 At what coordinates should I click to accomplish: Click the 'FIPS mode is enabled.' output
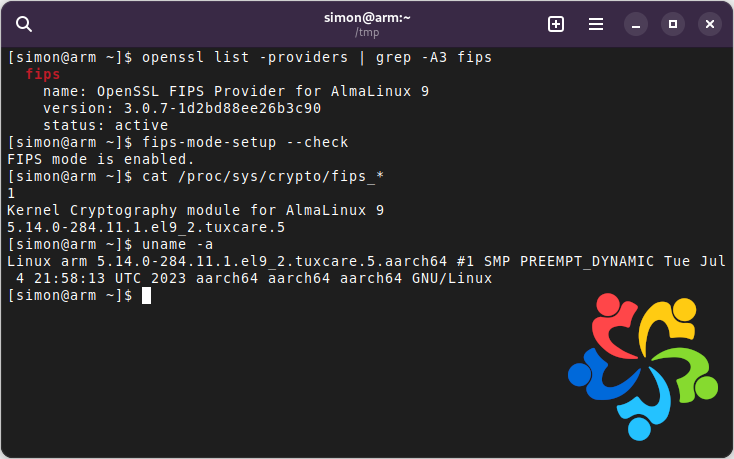click(x=100, y=159)
